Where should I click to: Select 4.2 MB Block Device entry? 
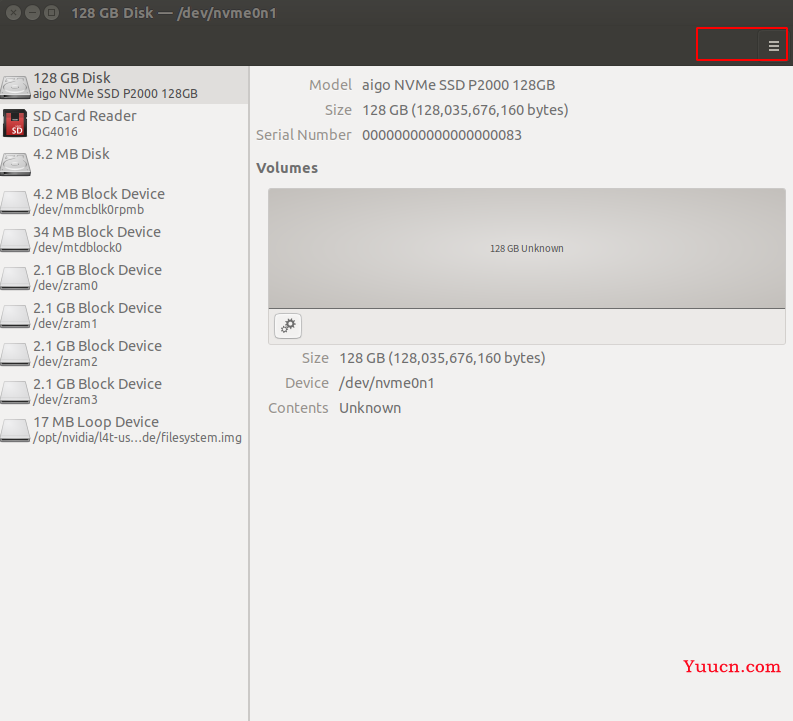pyautogui.click(x=124, y=201)
